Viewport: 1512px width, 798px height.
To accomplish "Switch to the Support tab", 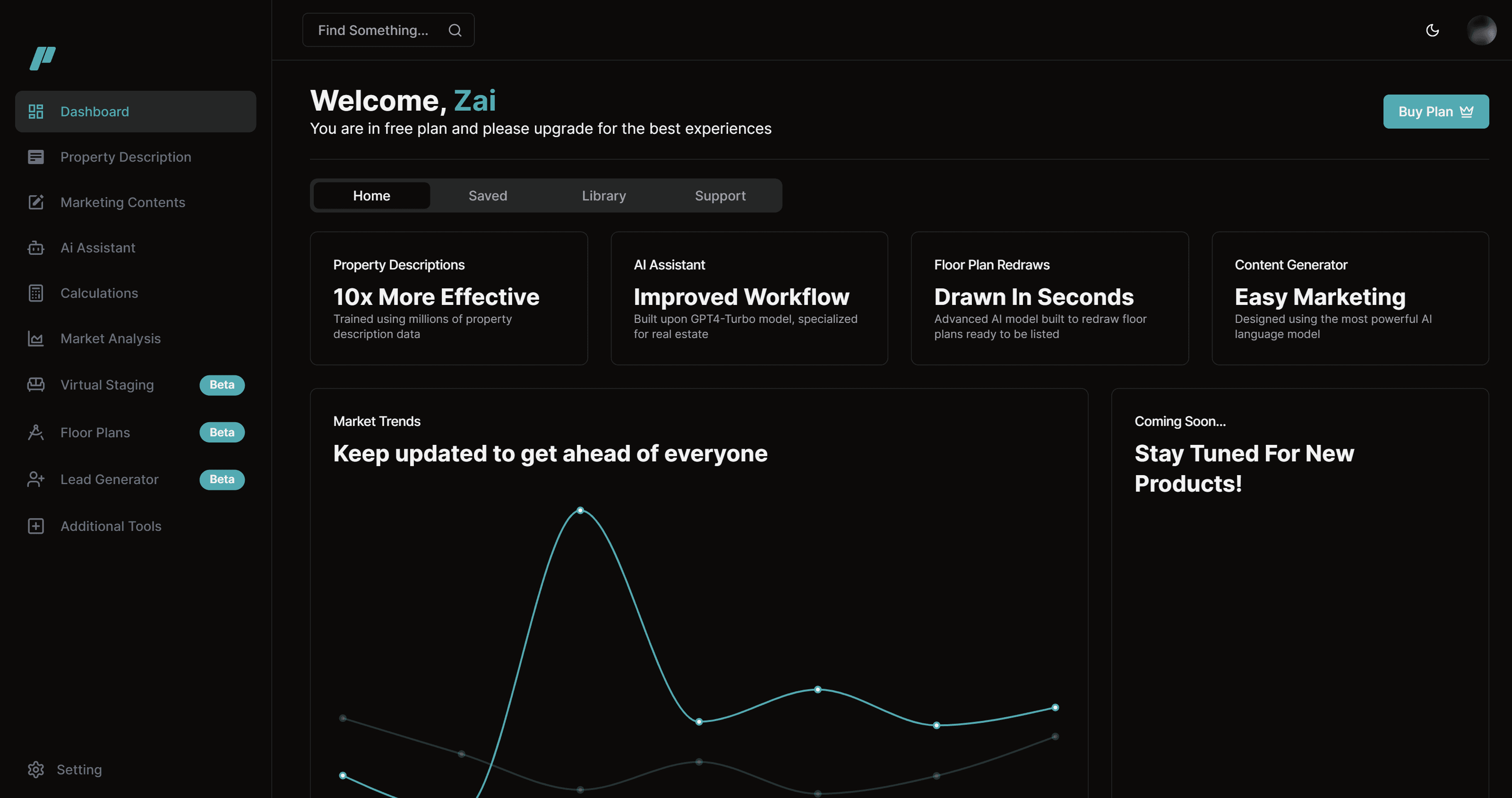I will [x=720, y=196].
